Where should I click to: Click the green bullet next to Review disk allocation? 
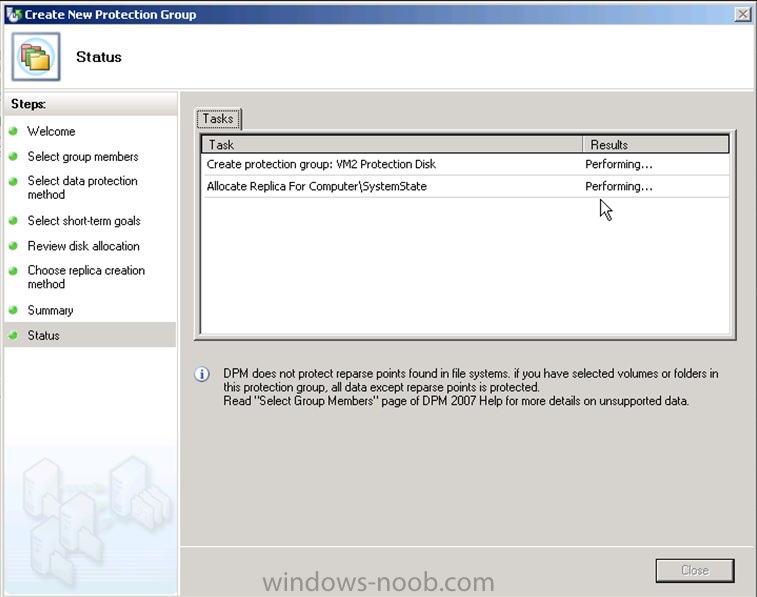pyautogui.click(x=14, y=246)
